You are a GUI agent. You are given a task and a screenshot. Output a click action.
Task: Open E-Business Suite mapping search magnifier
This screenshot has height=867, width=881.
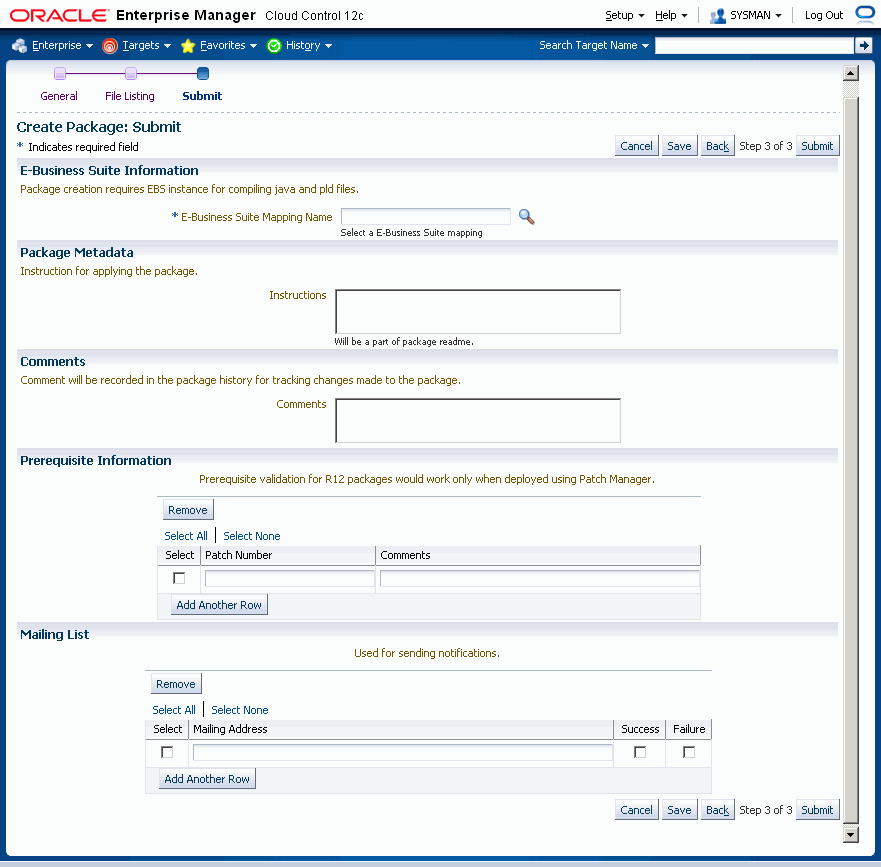[526, 217]
